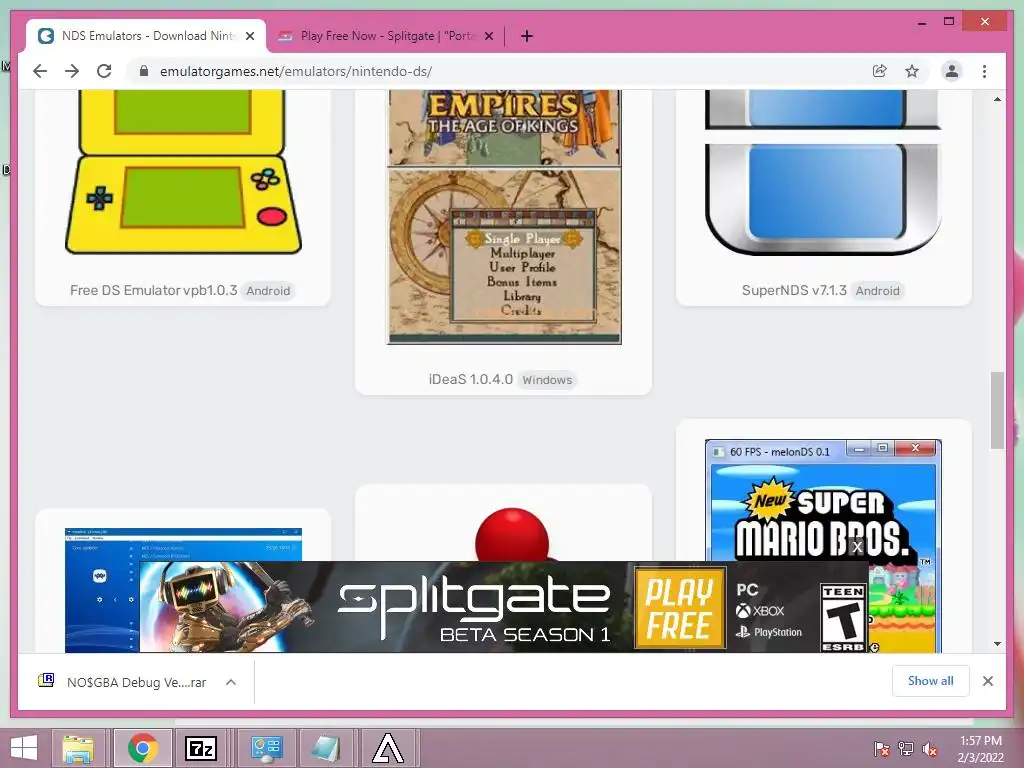1024x768 pixels.
Task: Click PLAY FREE on the Splitgate ad
Action: point(679,609)
